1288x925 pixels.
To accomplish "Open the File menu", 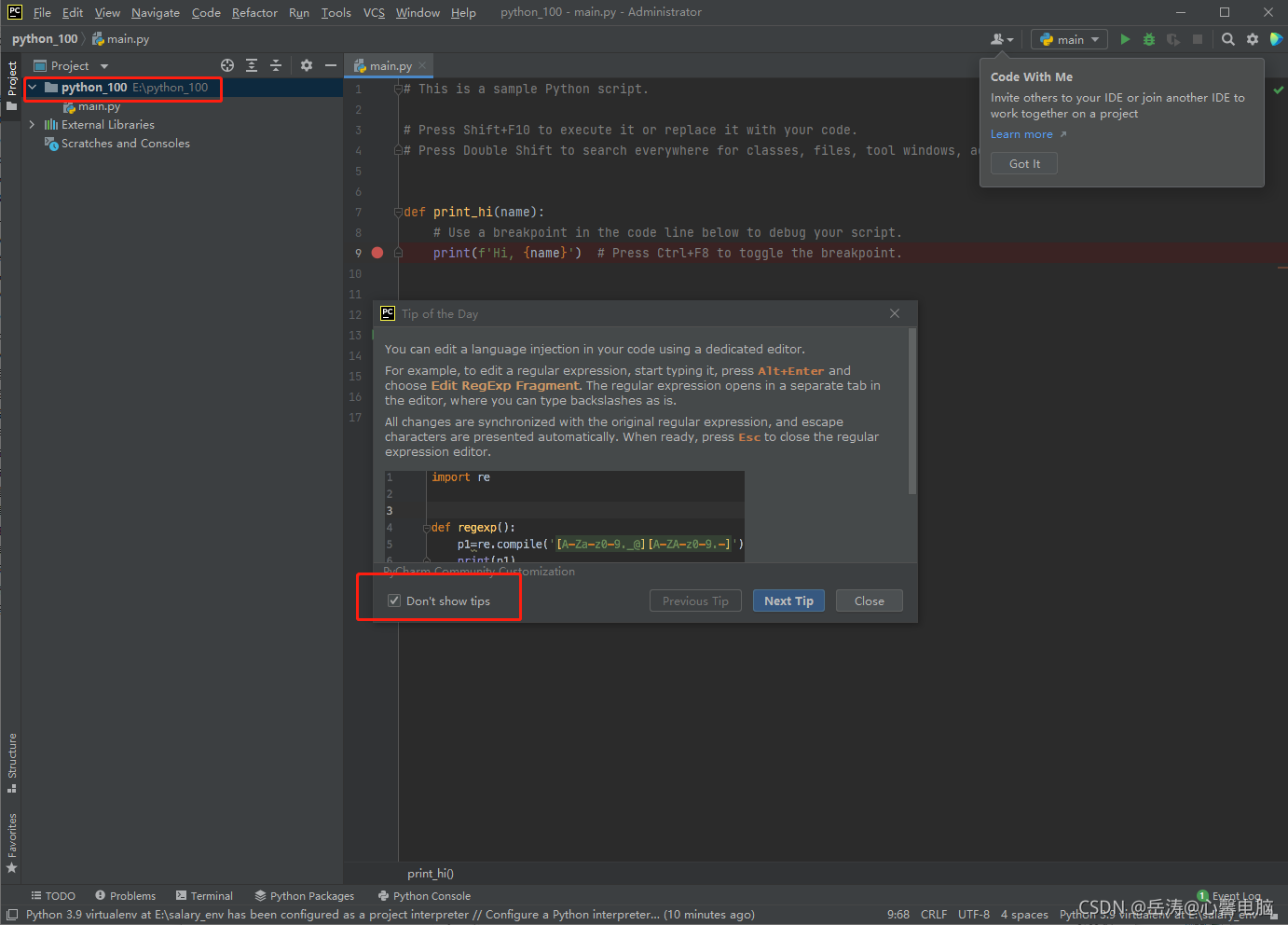I will 42,12.
